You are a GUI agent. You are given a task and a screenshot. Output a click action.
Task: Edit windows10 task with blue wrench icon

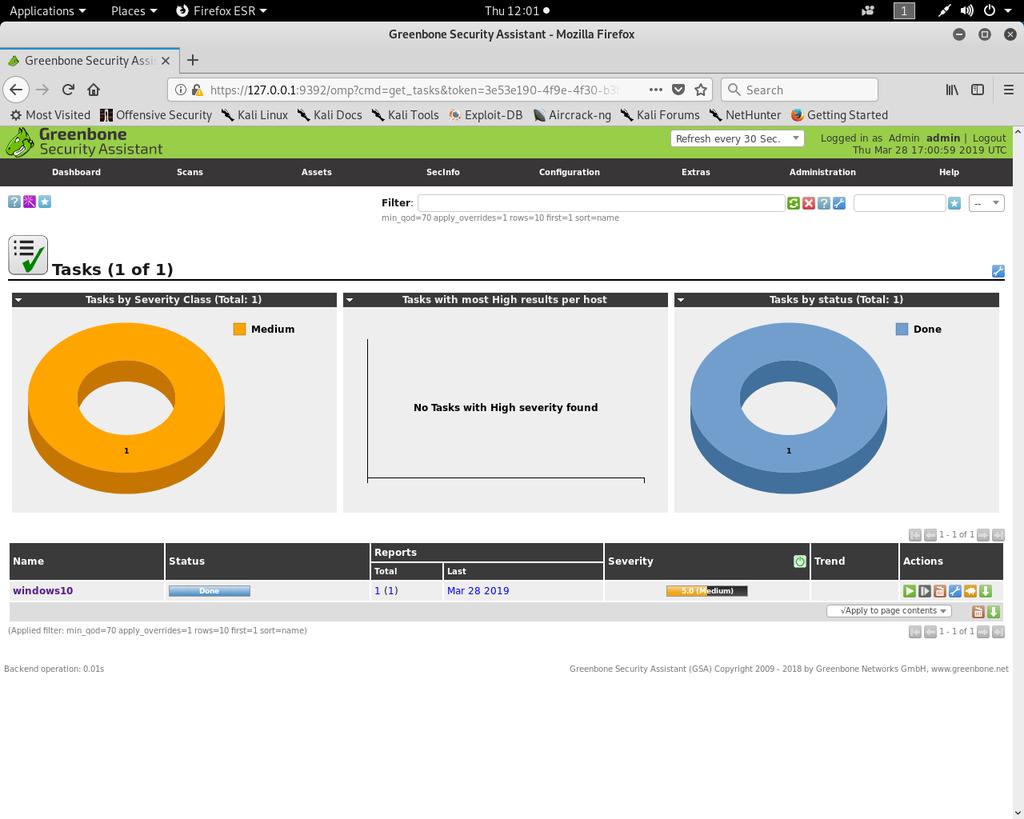point(955,591)
